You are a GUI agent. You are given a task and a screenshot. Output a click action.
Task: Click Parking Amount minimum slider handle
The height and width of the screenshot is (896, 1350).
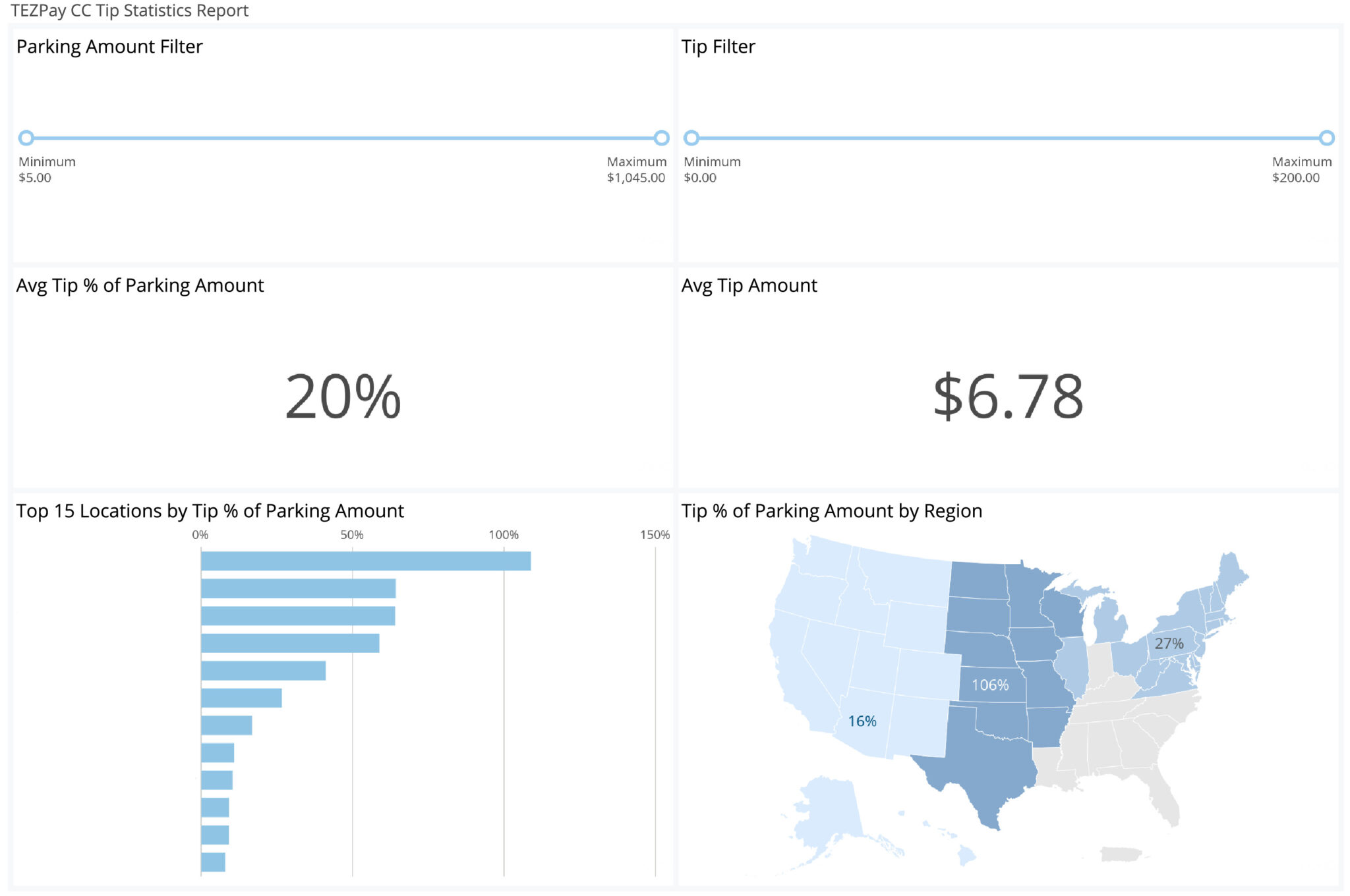[26, 138]
